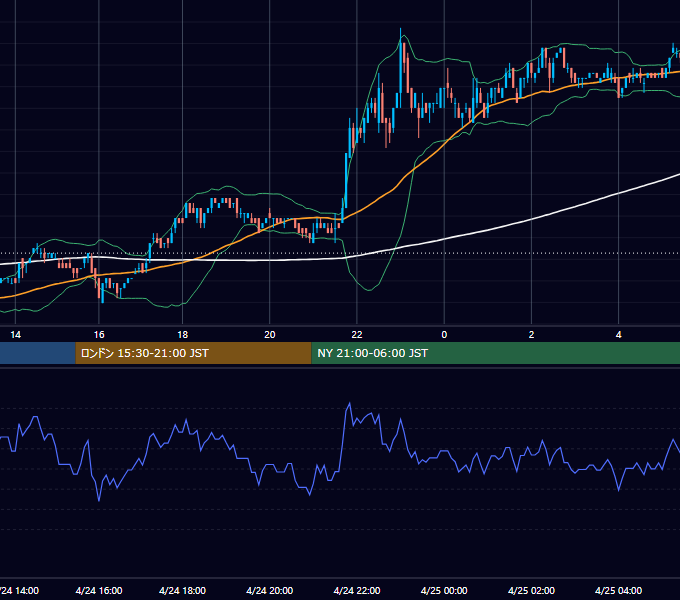Click the 4/25 00:00 date label
The image size is (680, 600).
tap(444, 590)
